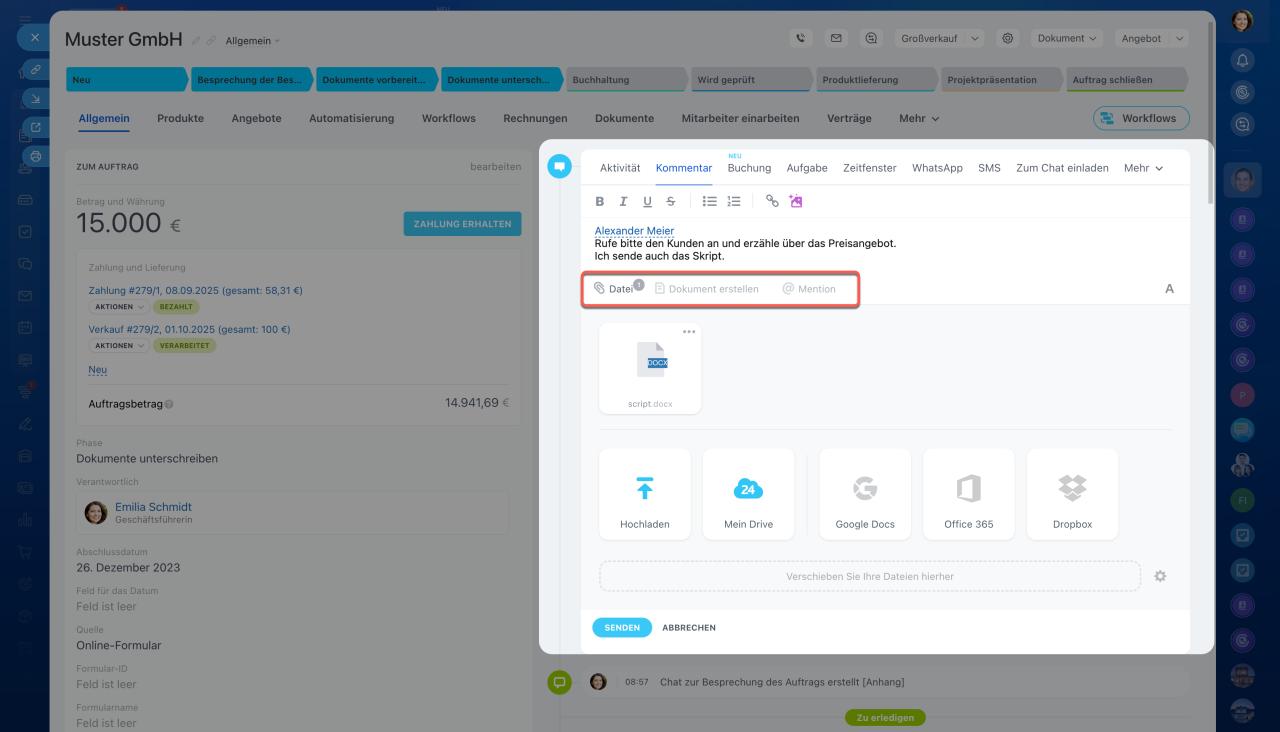Click Dokument erstellen below the comment
The image size is (1280, 732).
(x=706, y=289)
